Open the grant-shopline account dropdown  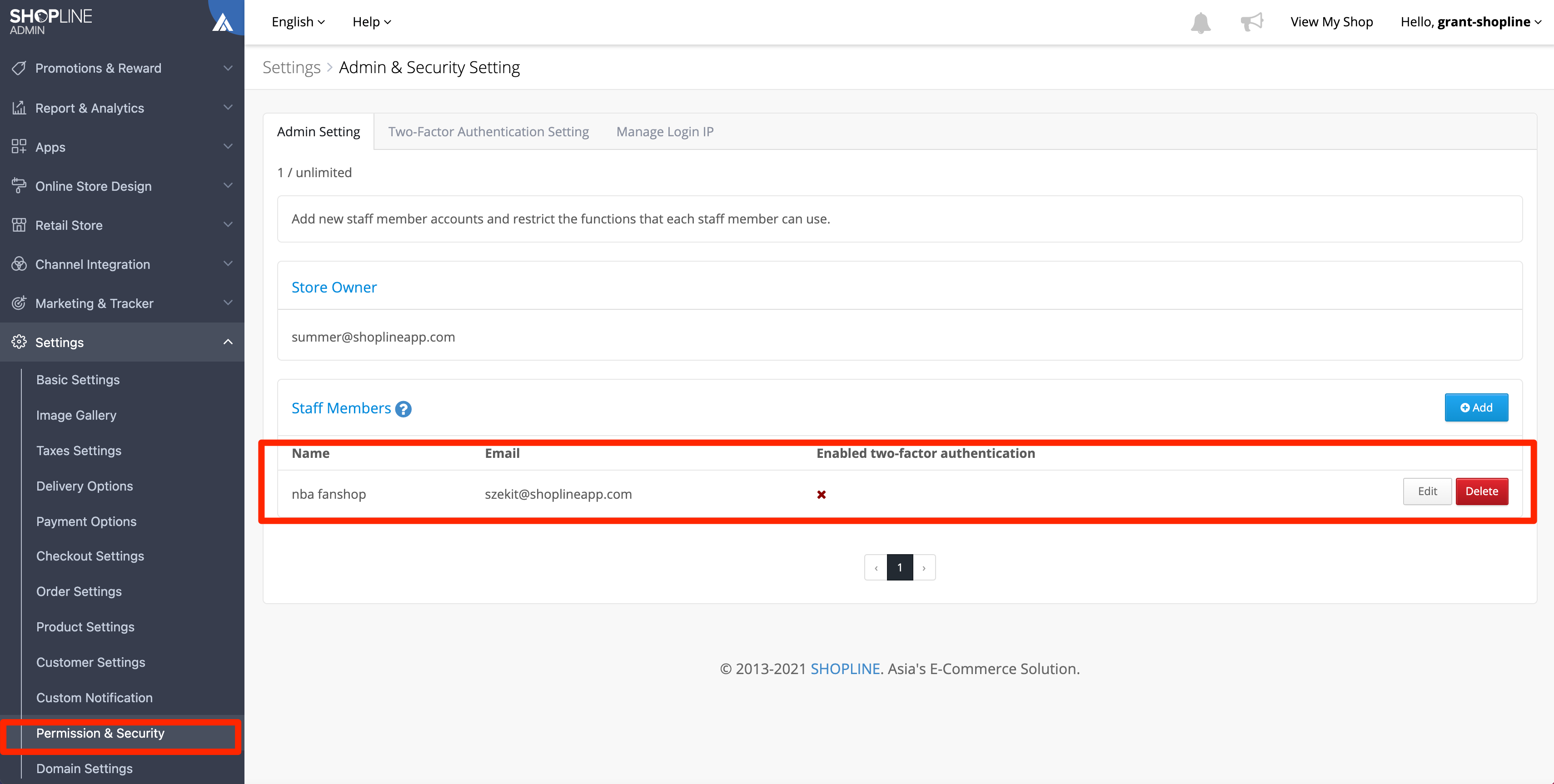point(1471,22)
